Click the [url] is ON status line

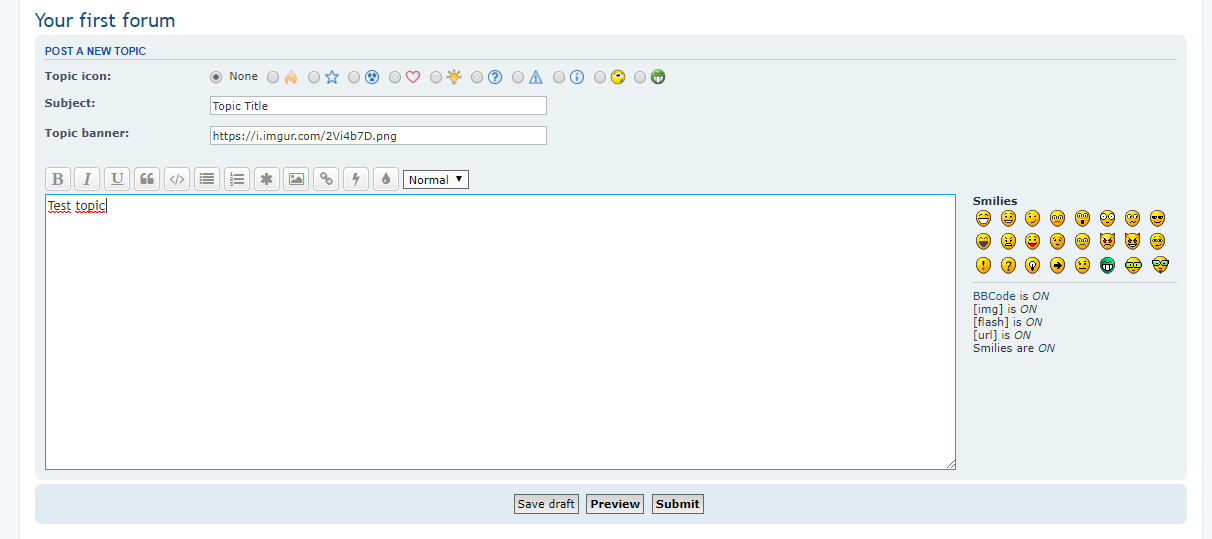pos(1002,335)
